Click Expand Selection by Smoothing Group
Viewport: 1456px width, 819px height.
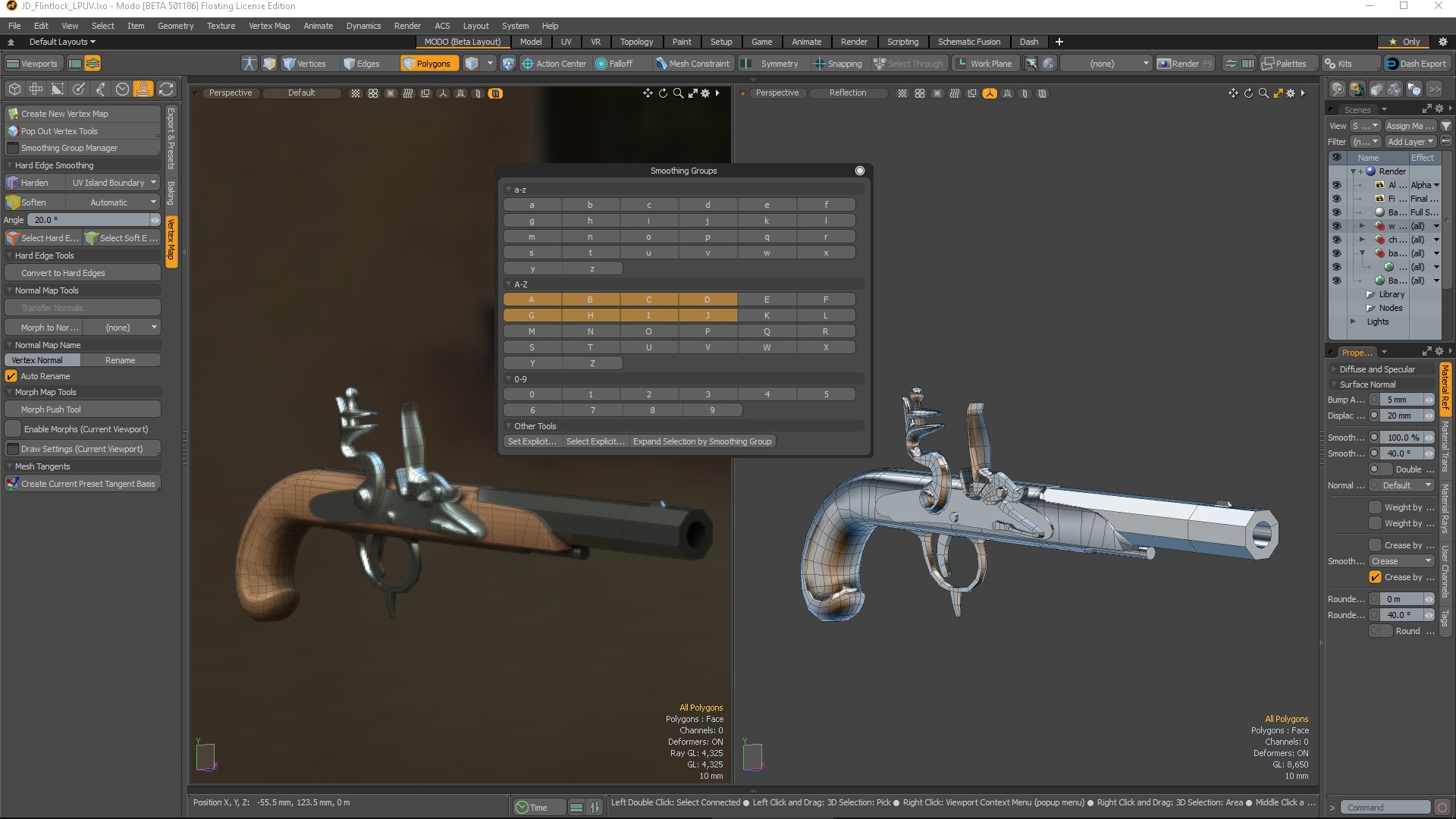701,441
